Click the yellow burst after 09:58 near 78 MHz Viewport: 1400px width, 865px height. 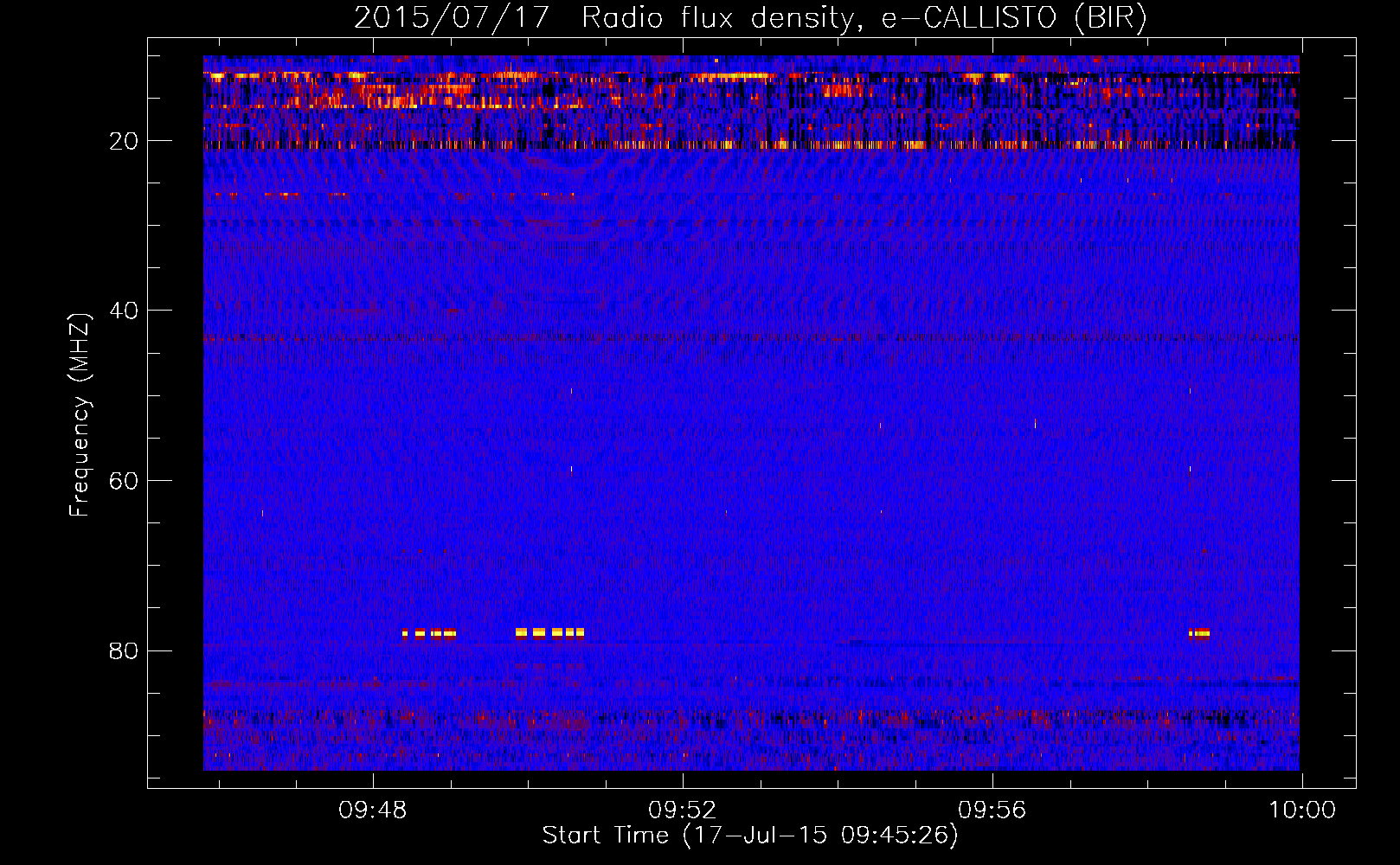click(1199, 633)
